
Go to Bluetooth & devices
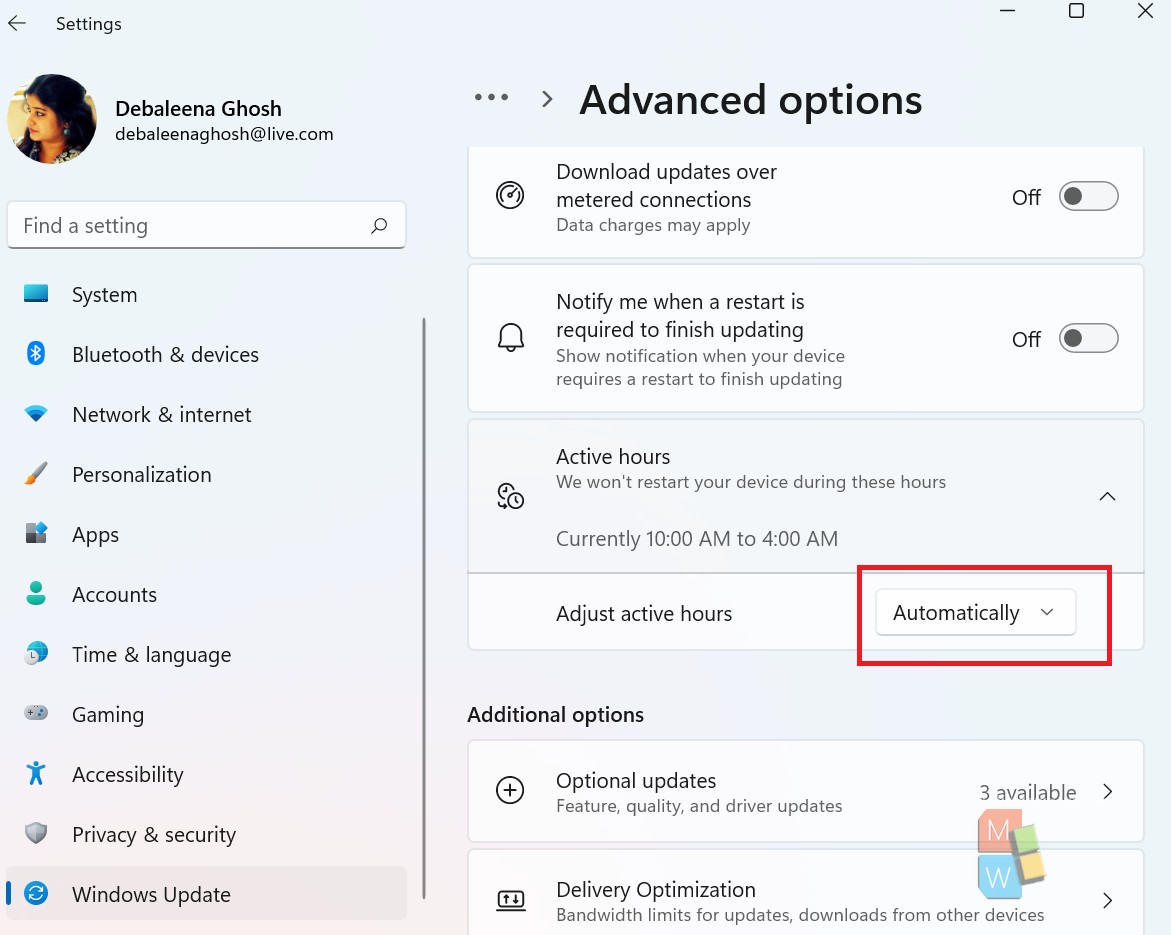(x=206, y=354)
